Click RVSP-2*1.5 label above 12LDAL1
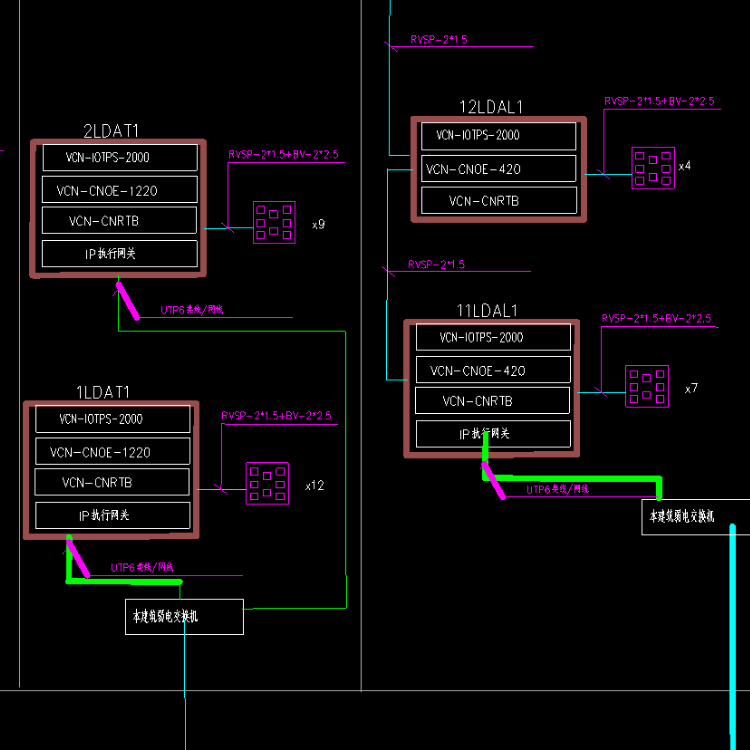This screenshot has height=750, width=750. click(439, 40)
